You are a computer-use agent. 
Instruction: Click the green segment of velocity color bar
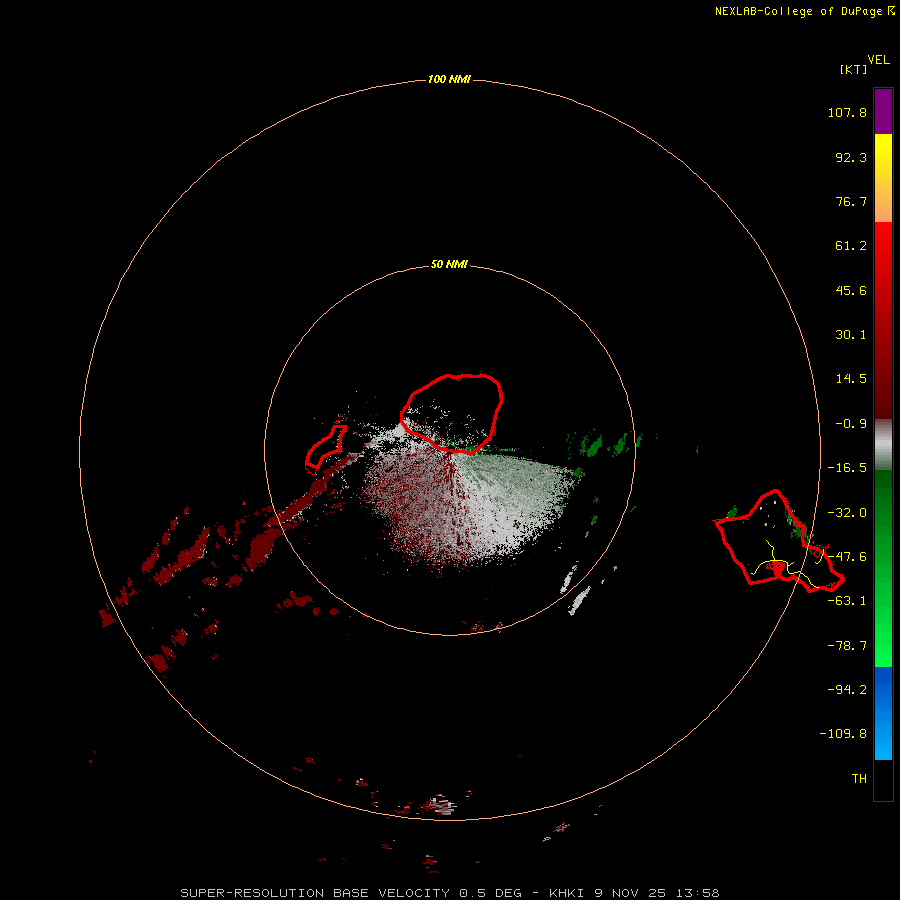[x=883, y=568]
